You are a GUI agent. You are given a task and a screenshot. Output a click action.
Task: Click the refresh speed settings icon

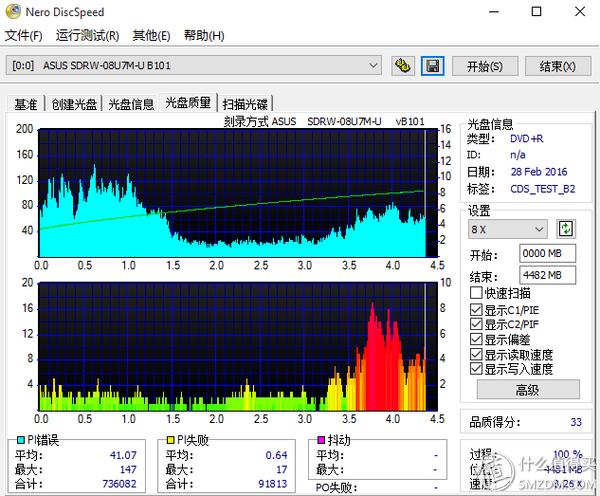point(566,229)
